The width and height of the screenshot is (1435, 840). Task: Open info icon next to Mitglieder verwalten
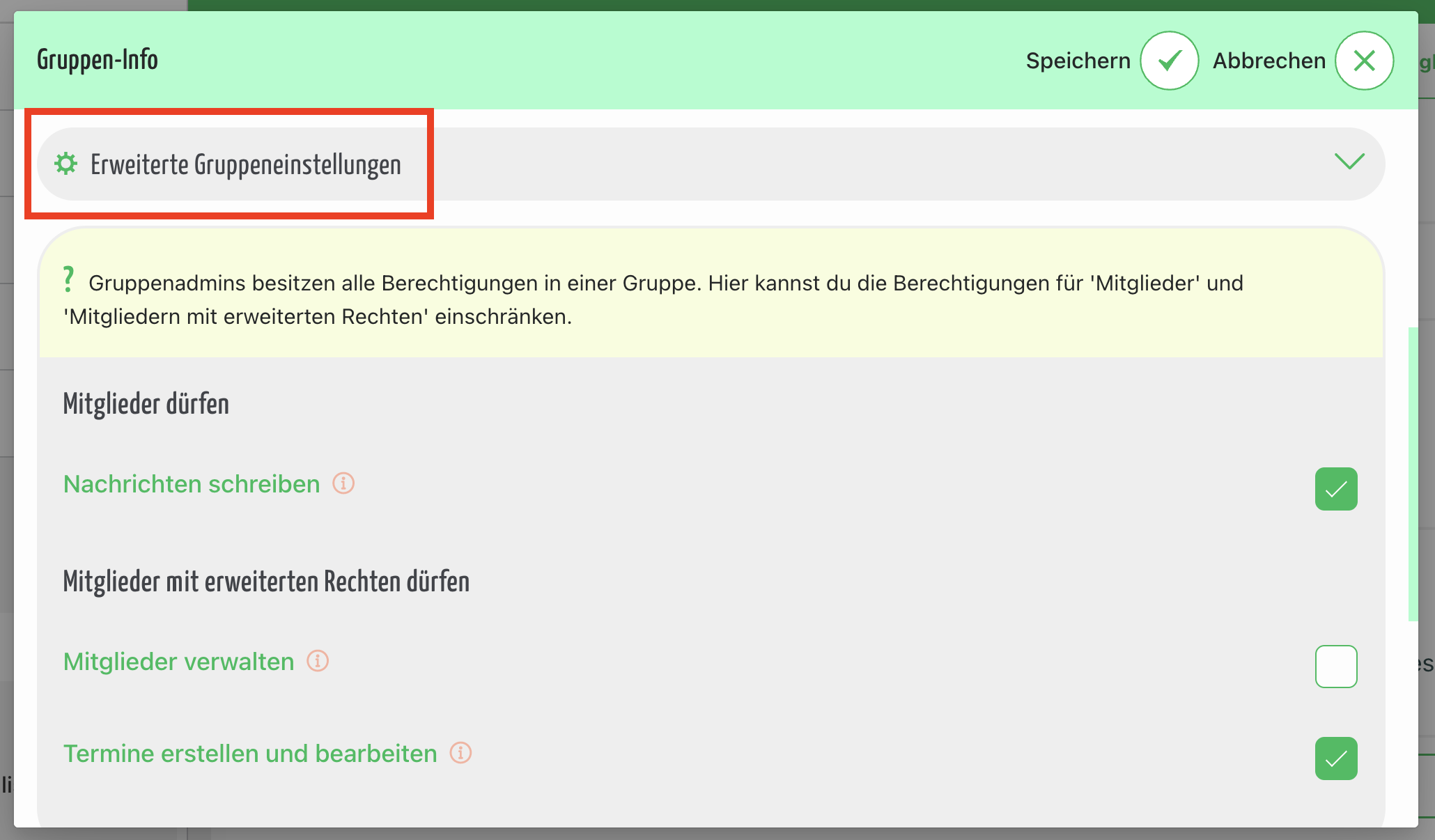318,660
